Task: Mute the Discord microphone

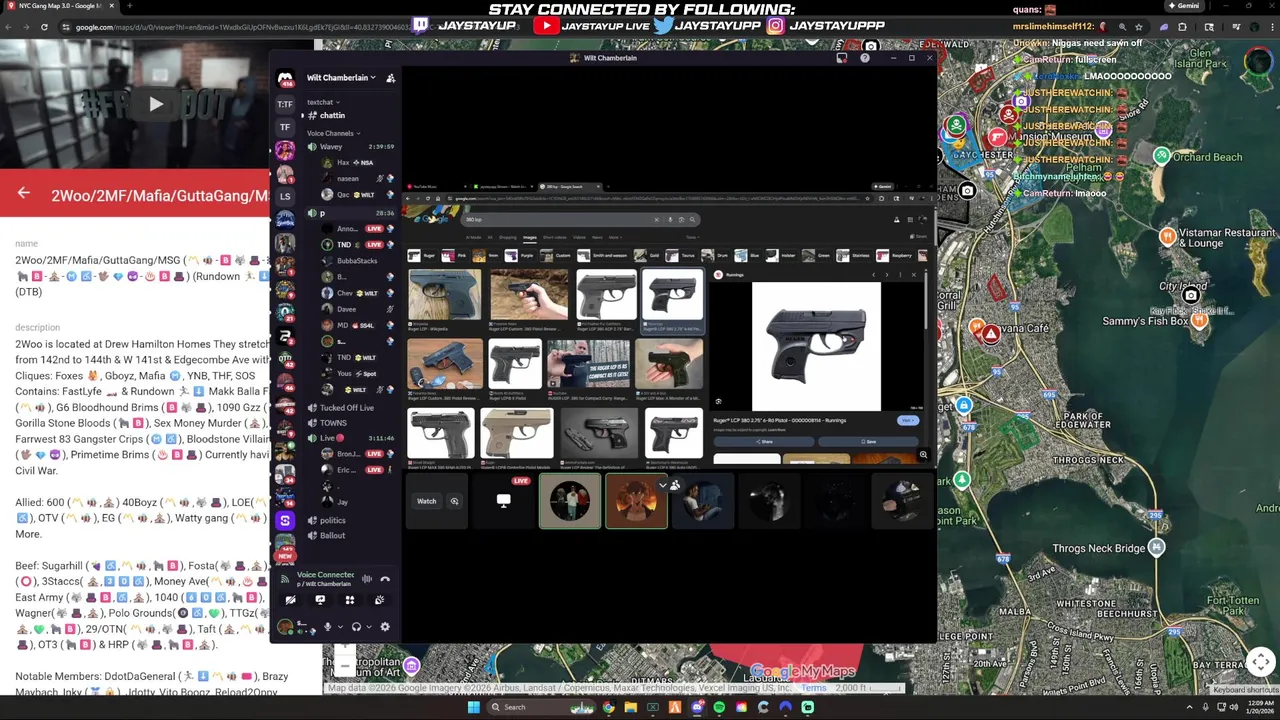Action: pyautogui.click(x=327, y=627)
